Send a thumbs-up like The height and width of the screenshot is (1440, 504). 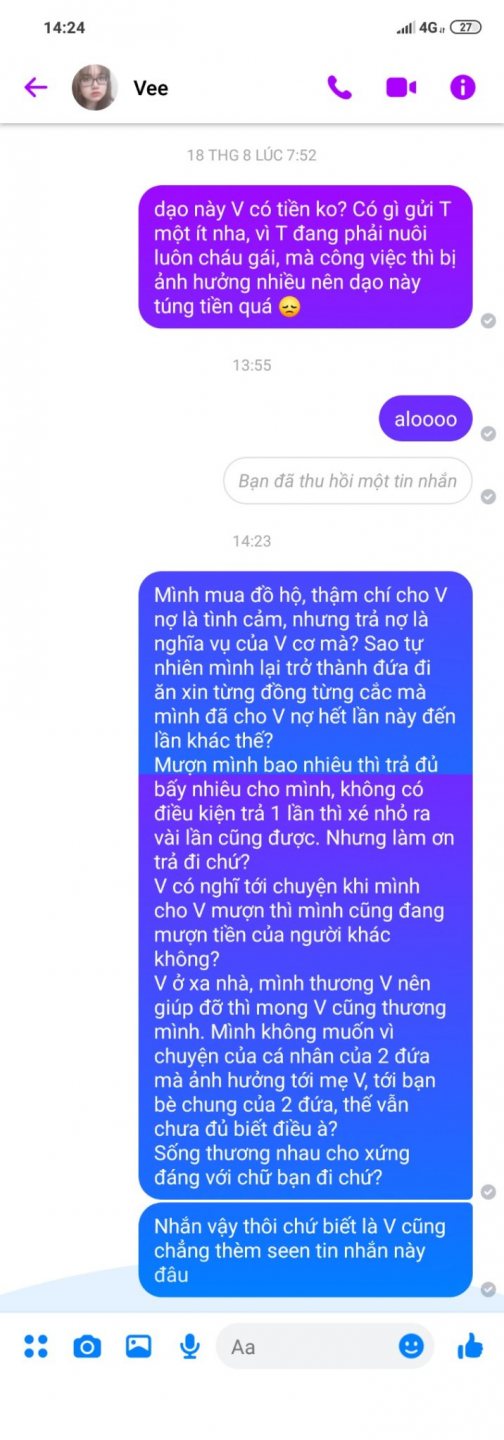(470, 1346)
